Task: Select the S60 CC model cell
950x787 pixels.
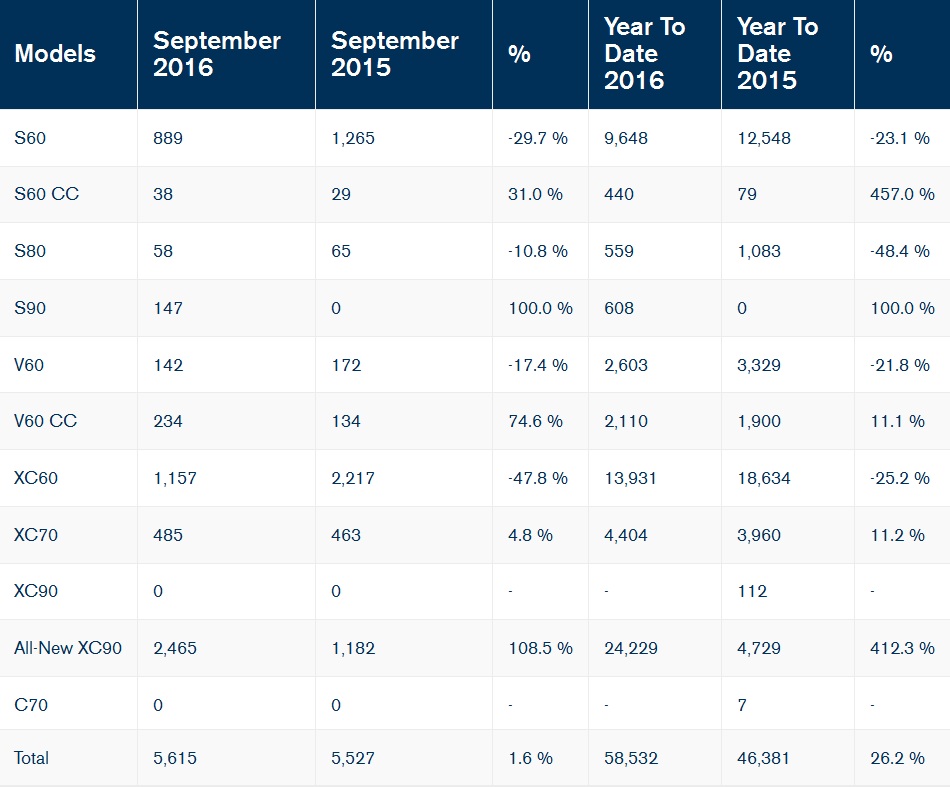Action: (46, 194)
